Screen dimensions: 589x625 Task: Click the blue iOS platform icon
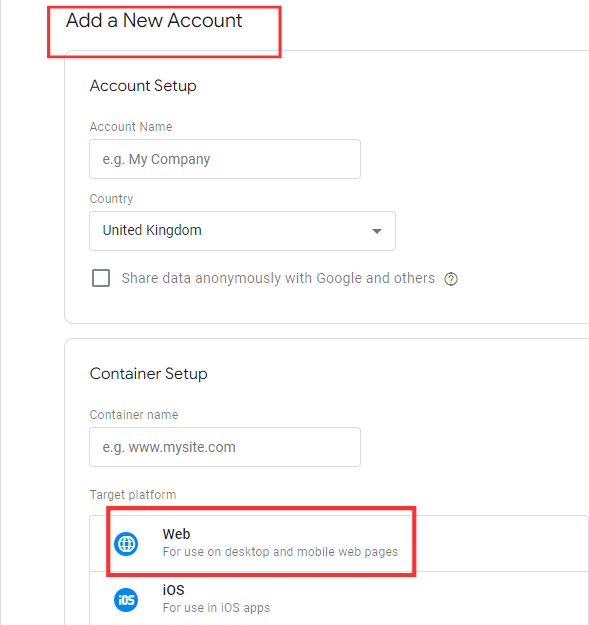(x=126, y=599)
